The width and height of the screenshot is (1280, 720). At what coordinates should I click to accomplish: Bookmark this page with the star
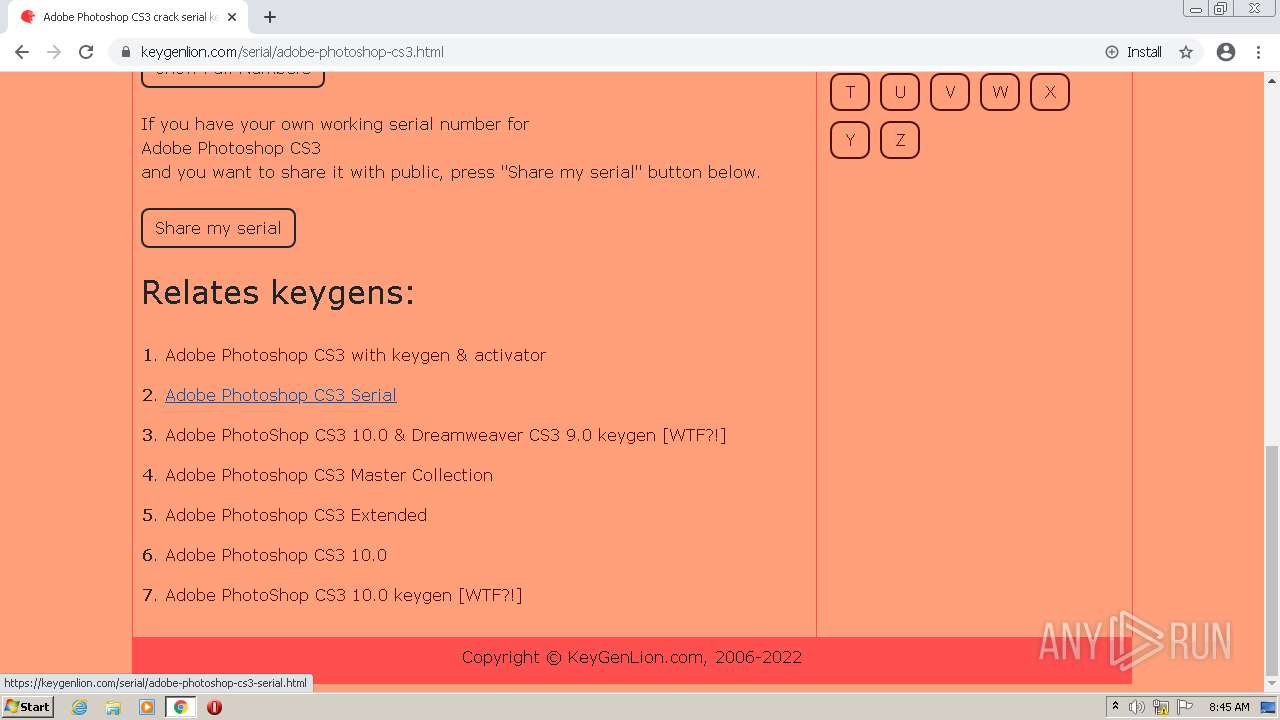click(x=1186, y=52)
